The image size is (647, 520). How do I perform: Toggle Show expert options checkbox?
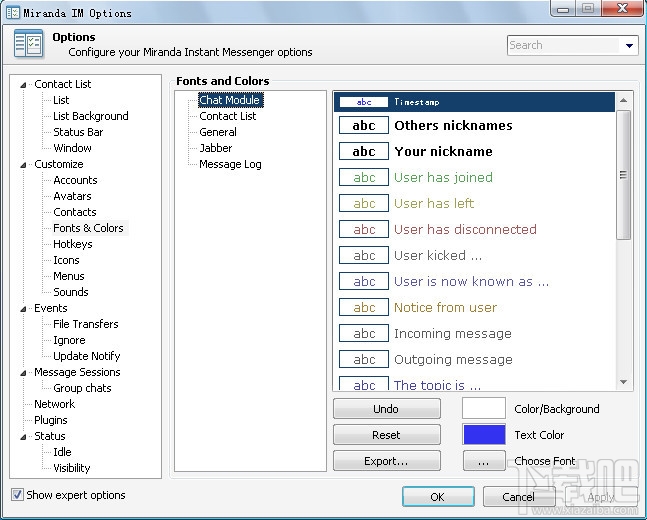click(17, 494)
